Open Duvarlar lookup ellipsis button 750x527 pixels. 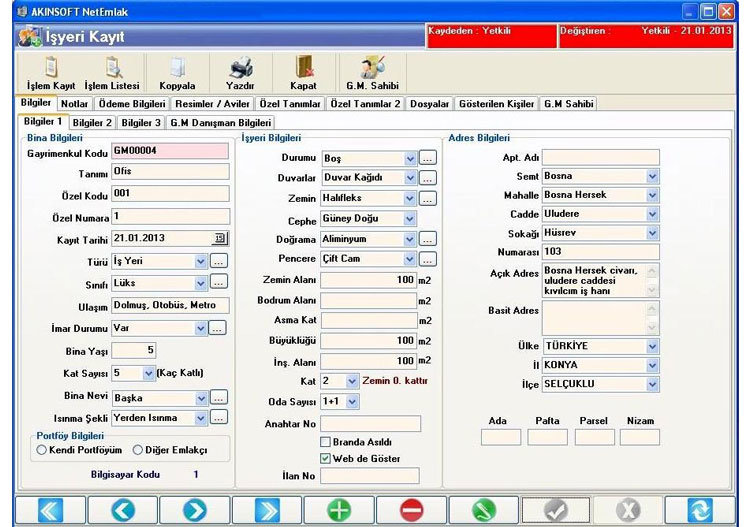coord(428,178)
